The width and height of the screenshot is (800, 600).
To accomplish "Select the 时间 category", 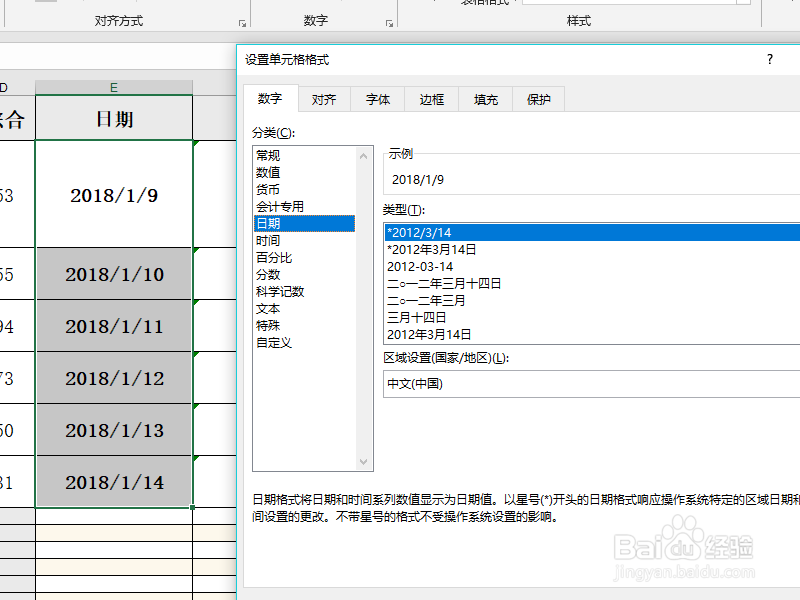I will pyautogui.click(x=268, y=240).
